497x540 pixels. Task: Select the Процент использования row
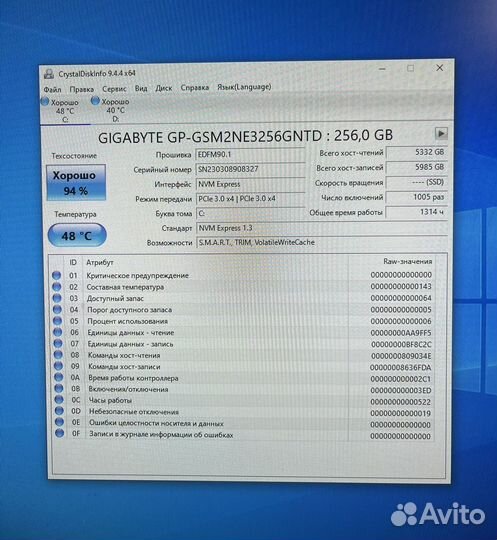pos(242,321)
